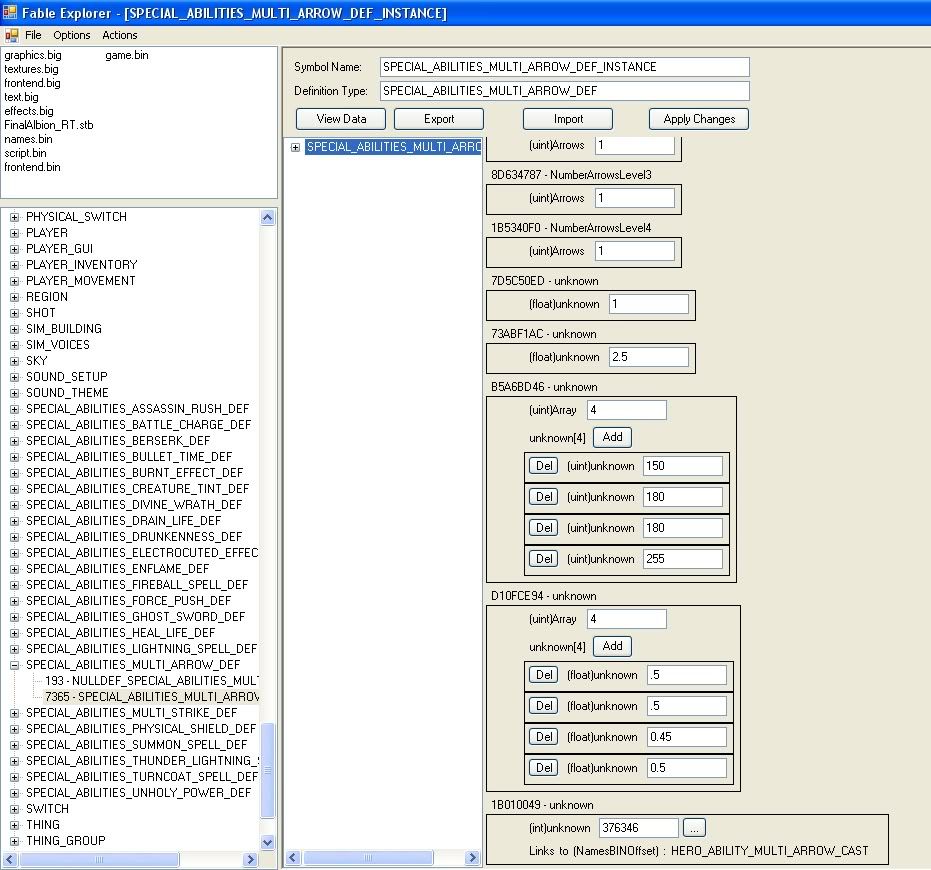Click the 73ABF1AC field with value 2.5

tap(648, 357)
